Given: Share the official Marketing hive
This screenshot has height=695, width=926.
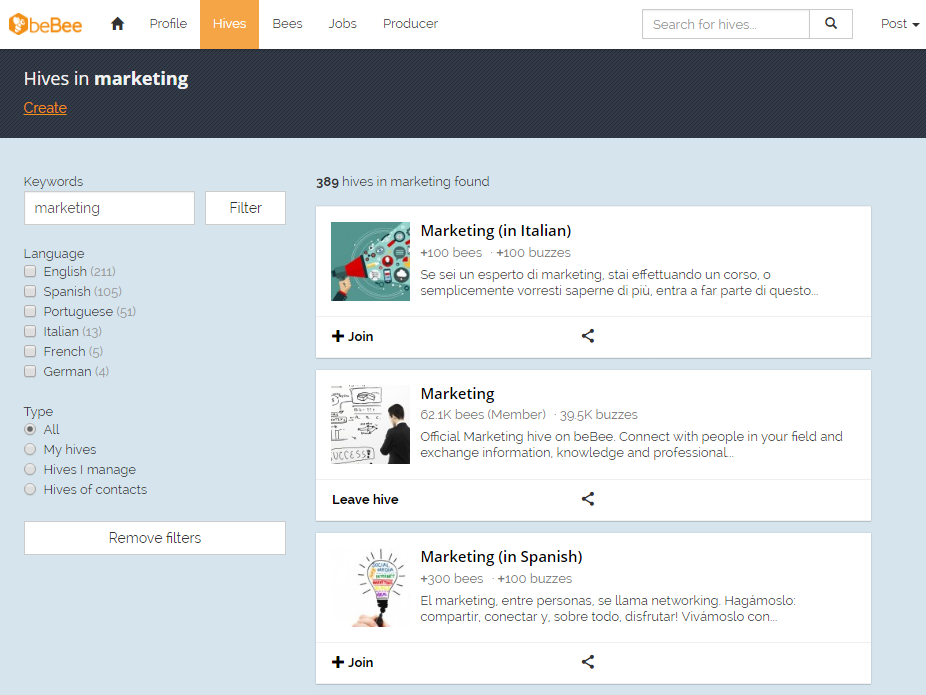Looking at the screenshot, I should (588, 499).
